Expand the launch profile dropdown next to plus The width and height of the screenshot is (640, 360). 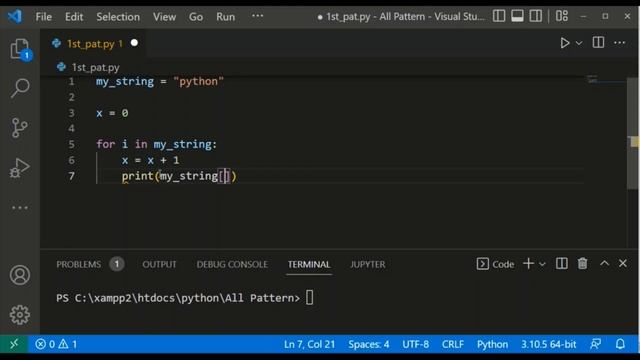tap(542, 264)
